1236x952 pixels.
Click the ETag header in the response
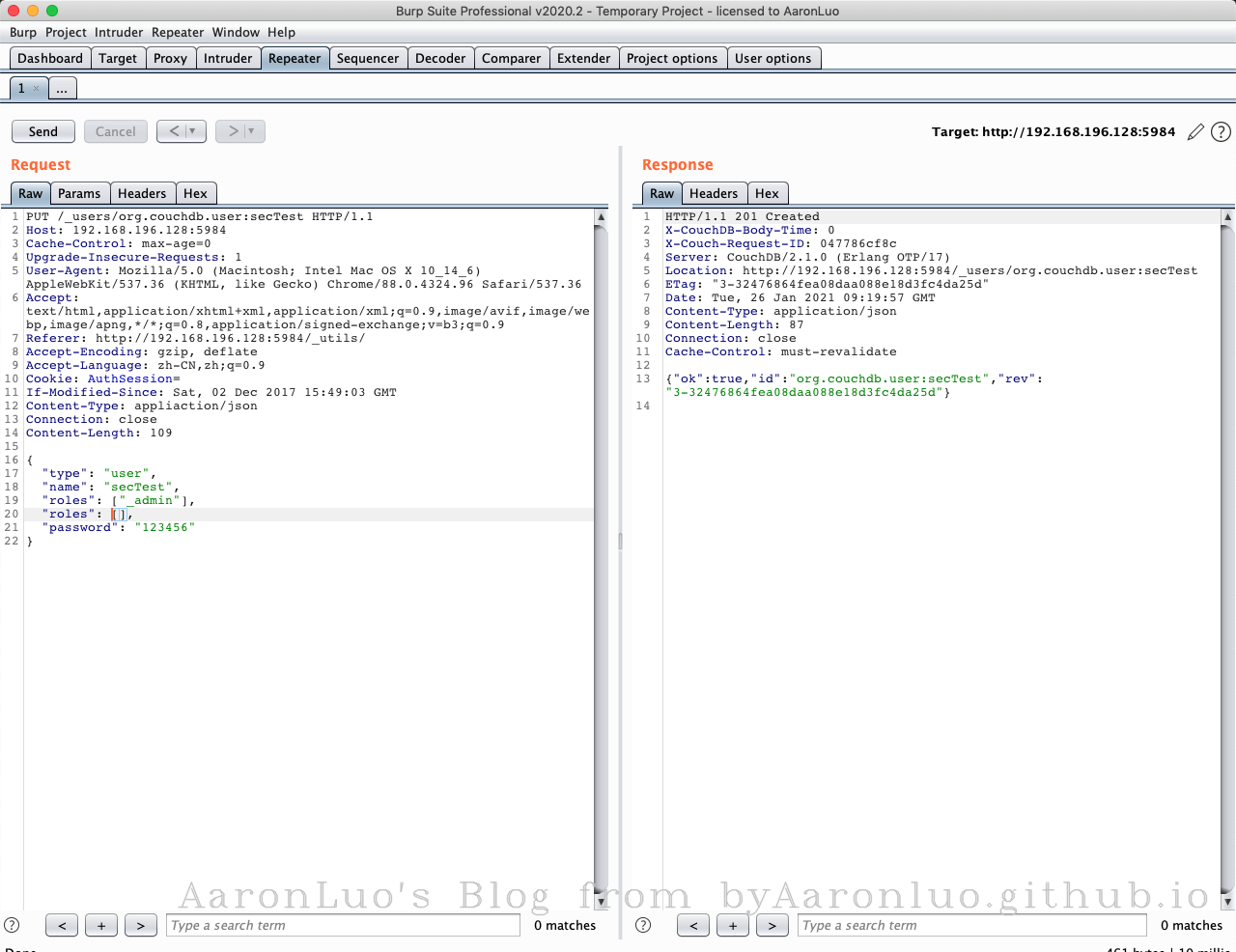pos(828,284)
